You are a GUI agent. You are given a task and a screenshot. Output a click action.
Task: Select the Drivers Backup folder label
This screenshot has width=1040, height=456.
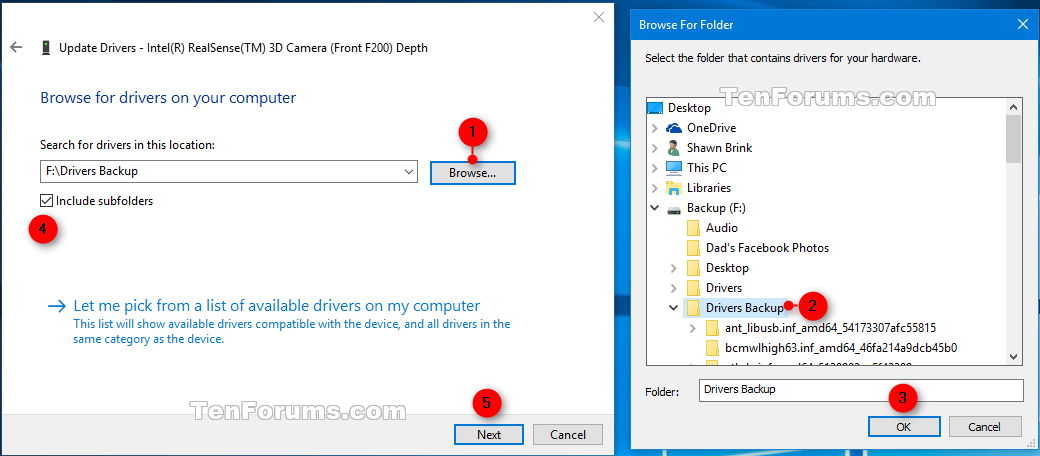click(745, 308)
